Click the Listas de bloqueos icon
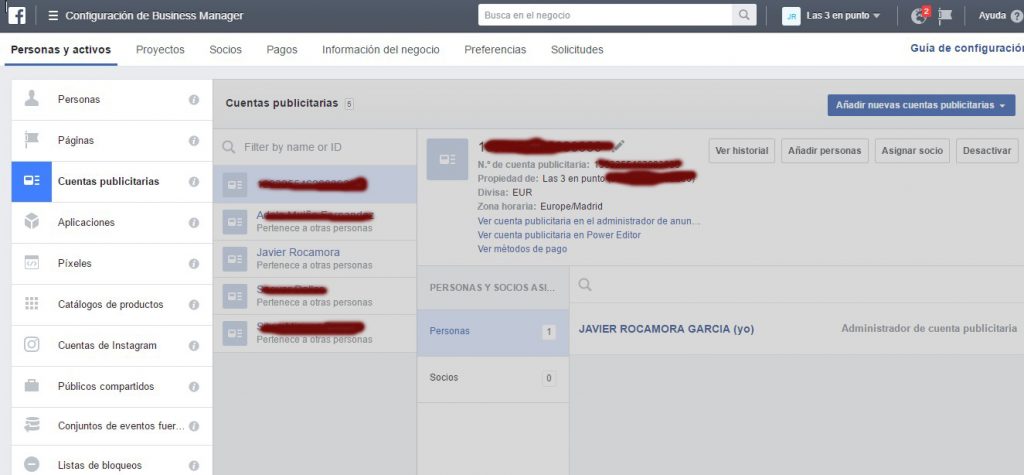Screen dimensions: 1024x475 coord(31,465)
